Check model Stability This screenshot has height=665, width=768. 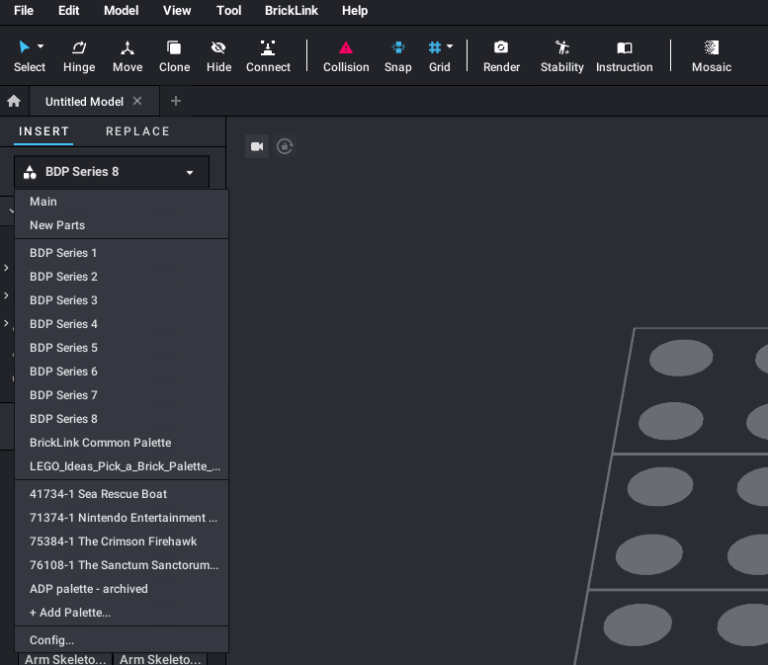tap(561, 55)
